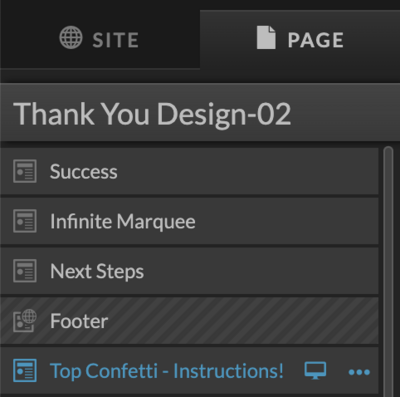Click the document icon on PAGE tab
The height and width of the screenshot is (397, 400).
[266, 38]
